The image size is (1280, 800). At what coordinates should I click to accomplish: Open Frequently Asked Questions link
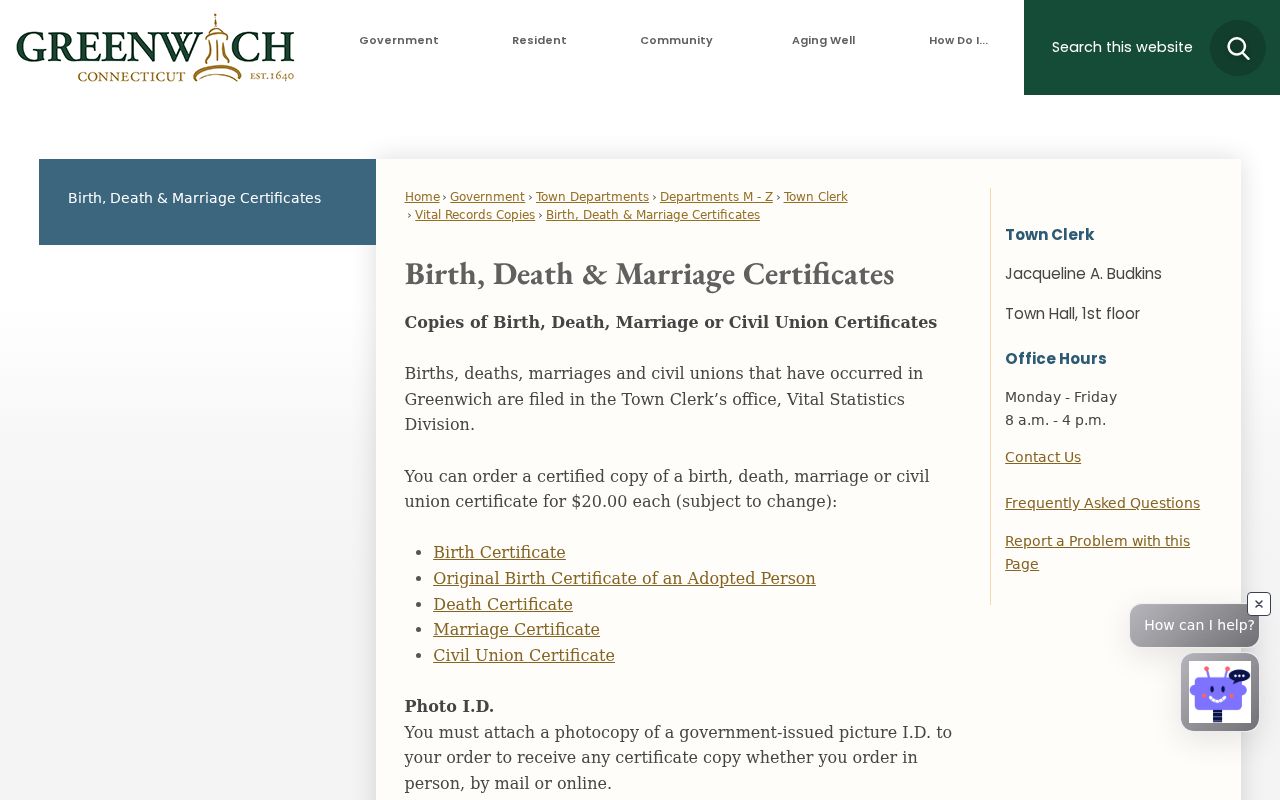pyautogui.click(x=1102, y=503)
